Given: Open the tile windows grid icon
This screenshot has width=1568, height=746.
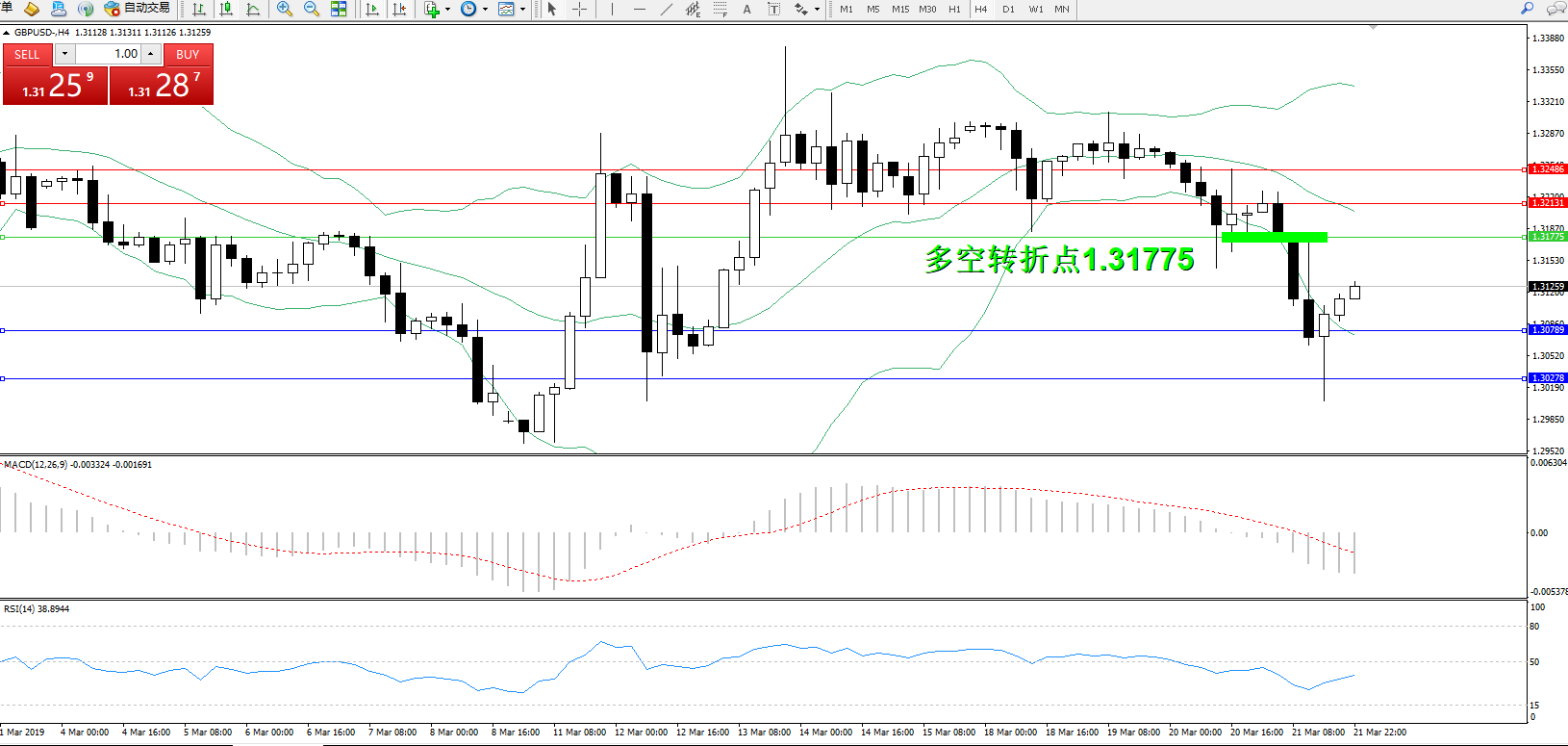Looking at the screenshot, I should click(x=339, y=9).
